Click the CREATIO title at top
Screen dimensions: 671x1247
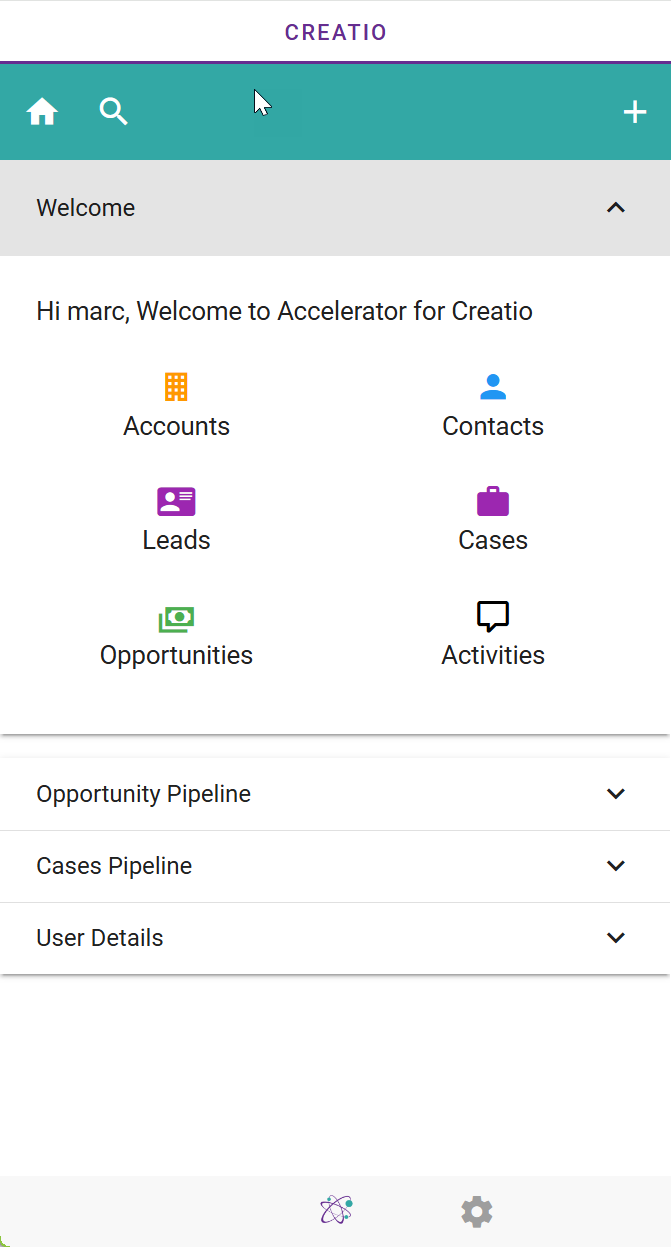(x=336, y=32)
